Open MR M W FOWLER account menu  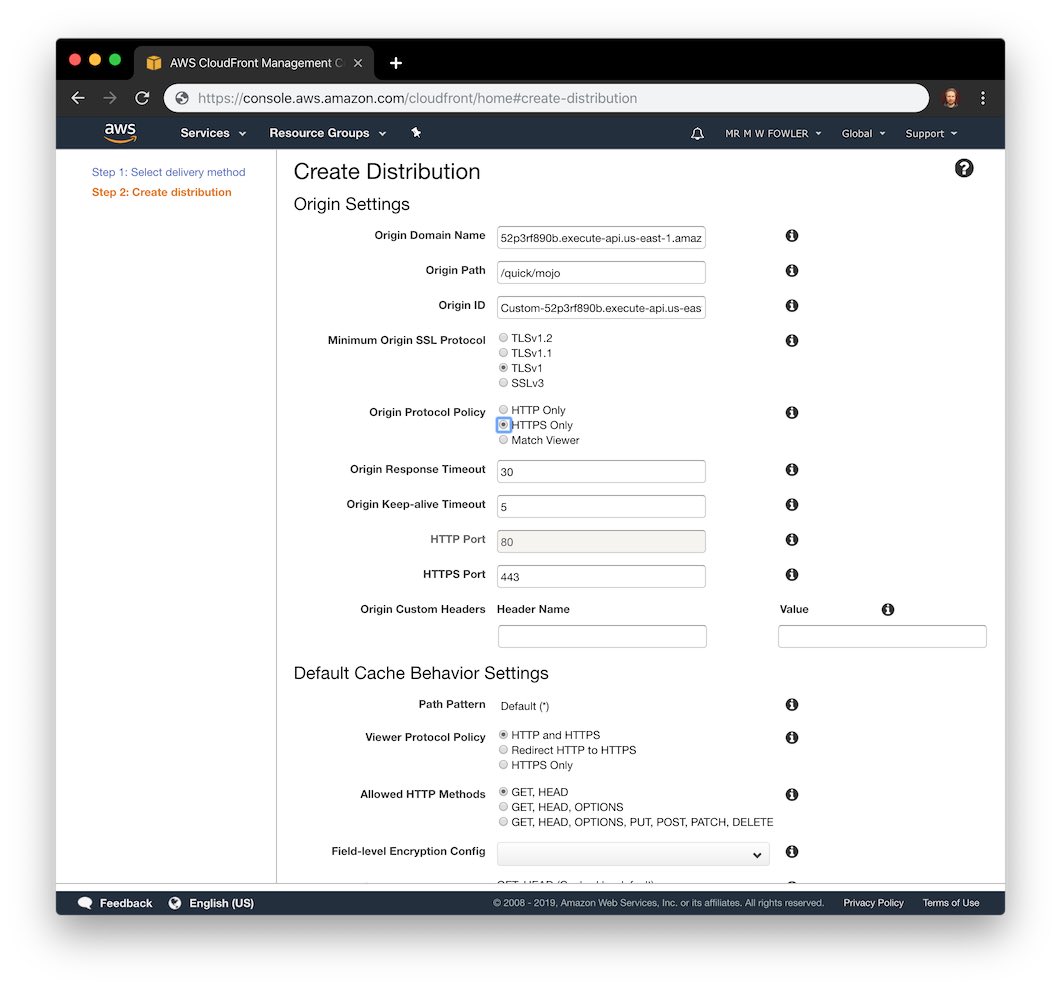(x=773, y=134)
